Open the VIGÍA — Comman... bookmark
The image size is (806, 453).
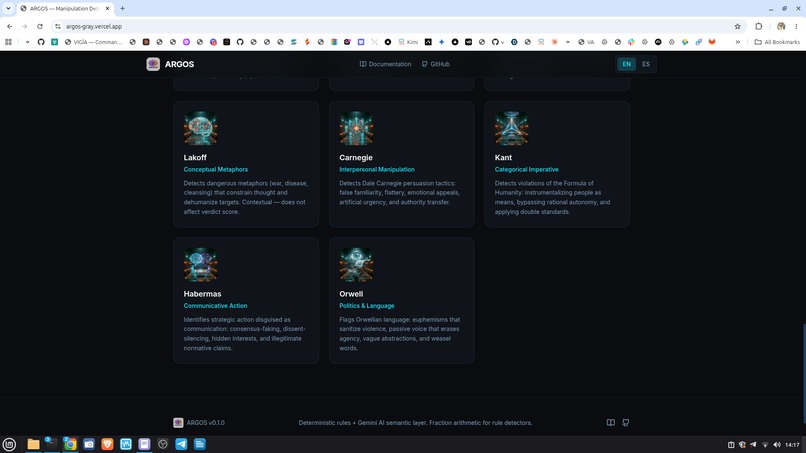(x=94, y=42)
